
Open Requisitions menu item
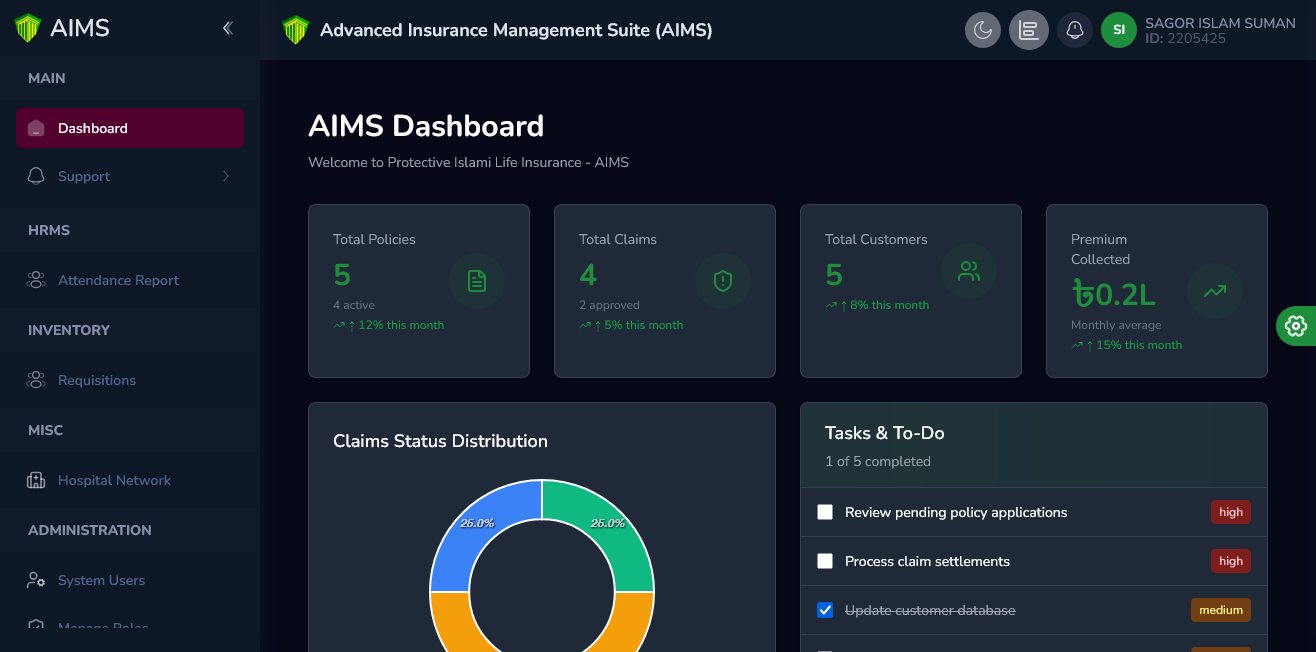click(130, 380)
